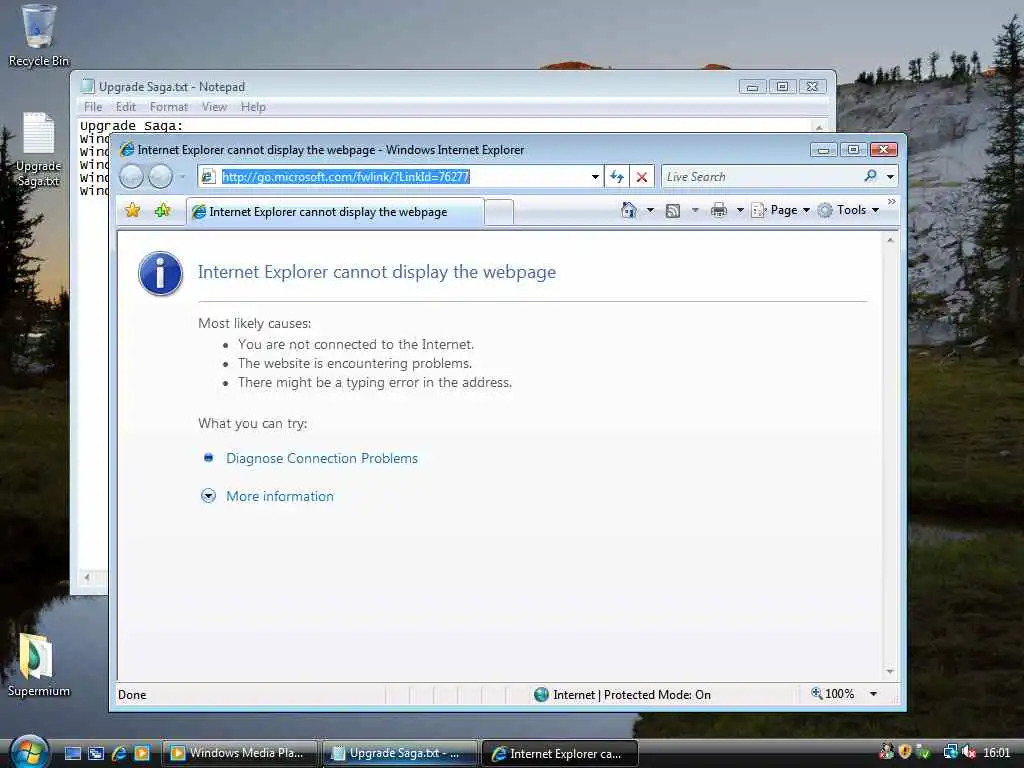Click Switch between windows quick launch icon

click(x=96, y=753)
